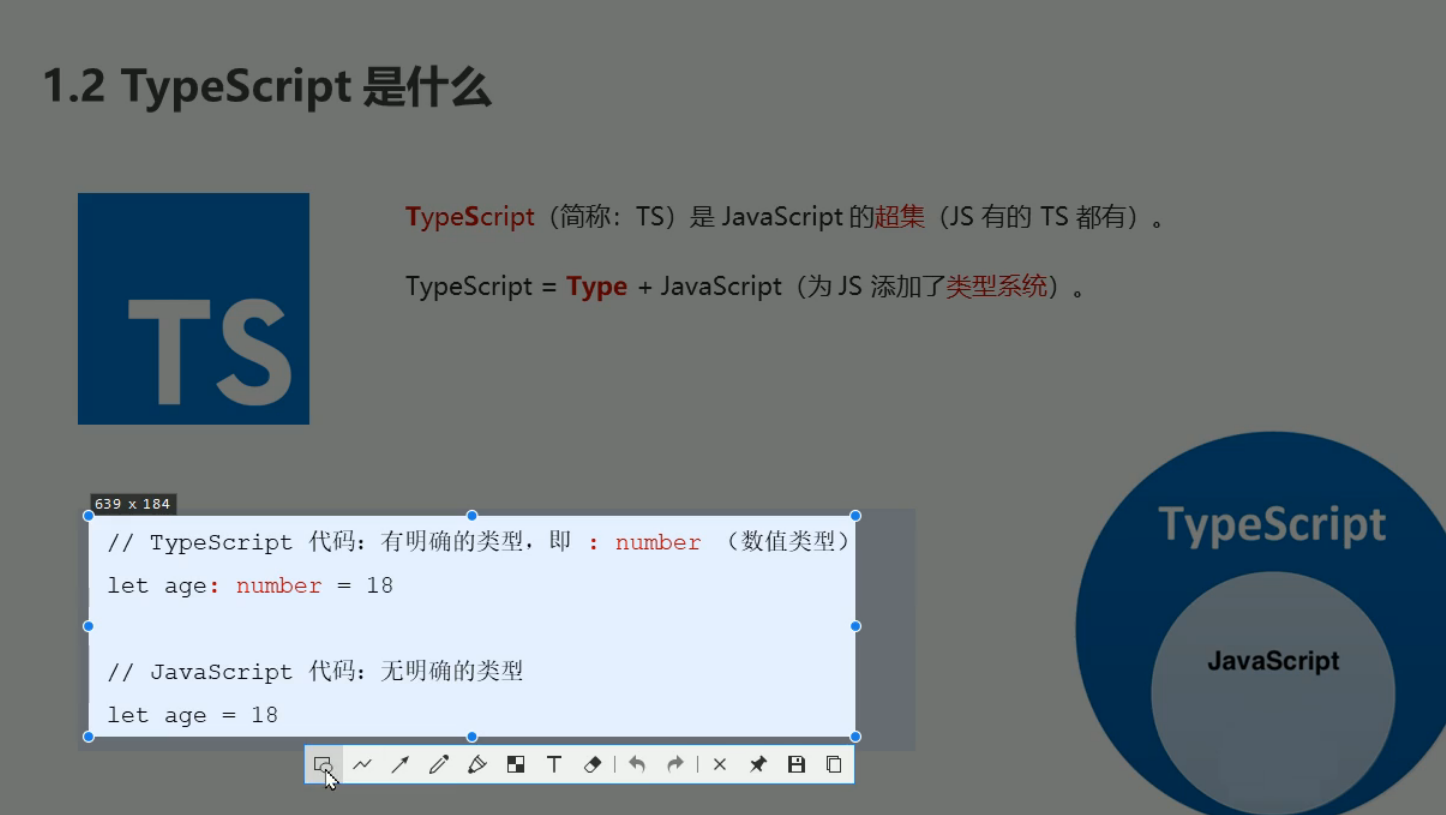This screenshot has height=815, width=1446.
Task: Click the code line "let age: number = 18"
Action: click(x=250, y=586)
